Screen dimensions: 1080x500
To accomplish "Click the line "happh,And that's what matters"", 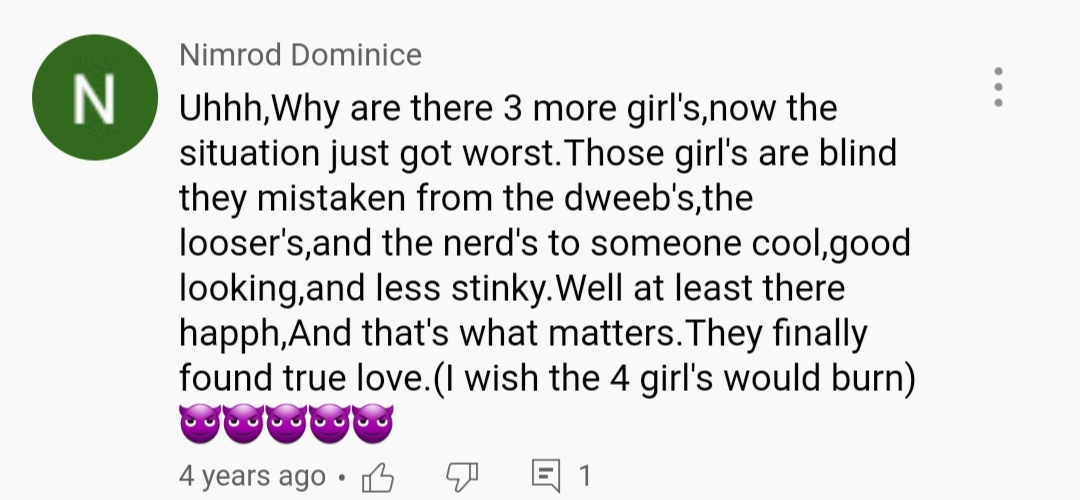I will 523,333.
